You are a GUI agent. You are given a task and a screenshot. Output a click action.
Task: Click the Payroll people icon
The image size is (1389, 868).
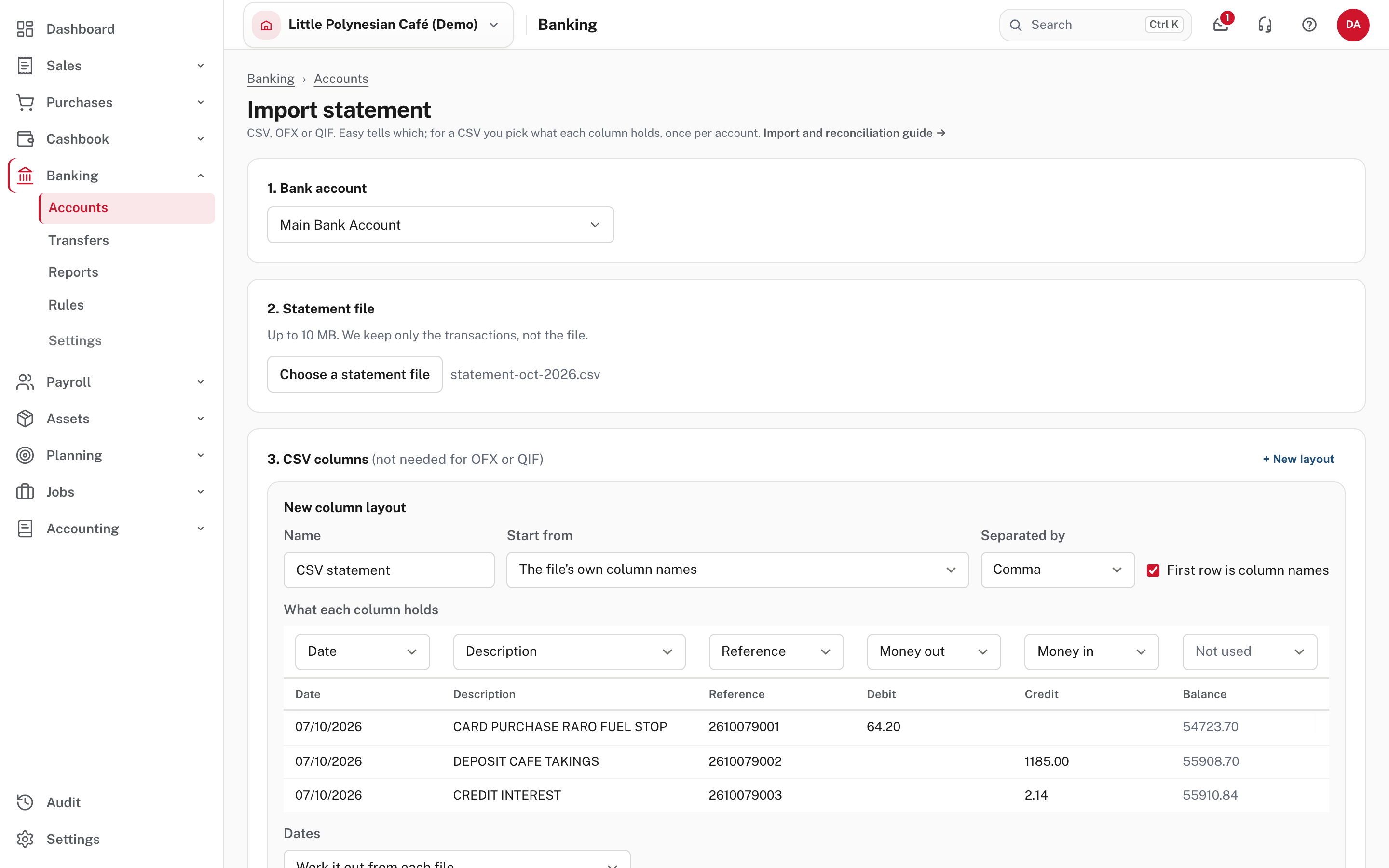click(x=25, y=382)
